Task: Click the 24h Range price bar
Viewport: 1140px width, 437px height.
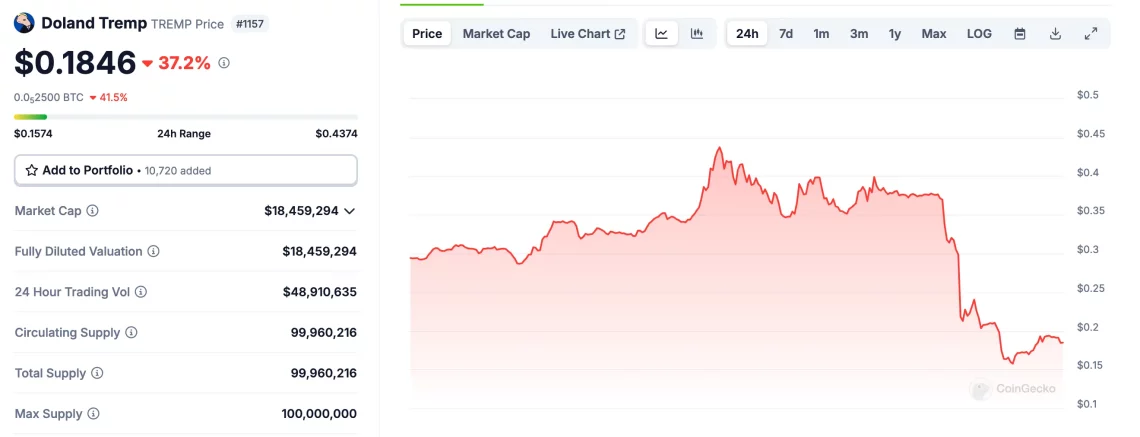Action: 186,117
